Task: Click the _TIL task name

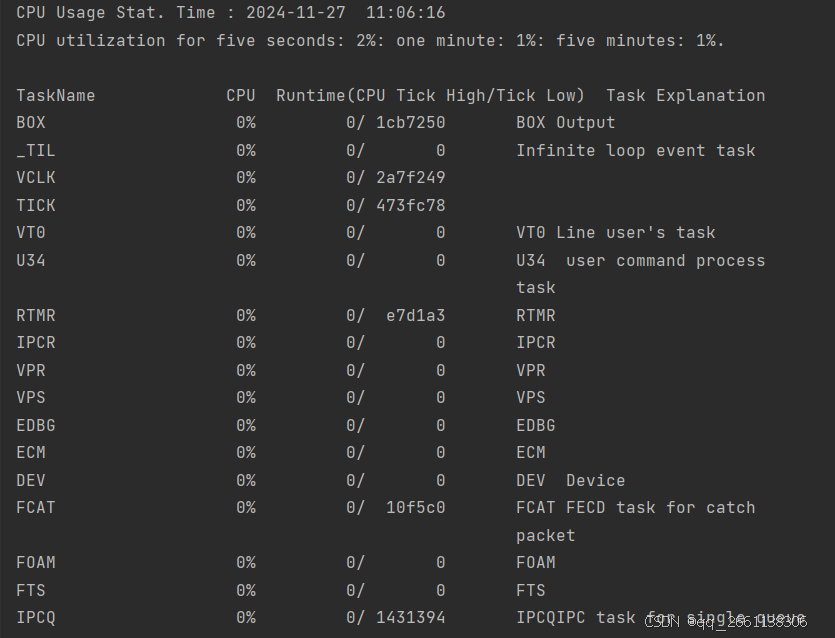Action: 36,151
